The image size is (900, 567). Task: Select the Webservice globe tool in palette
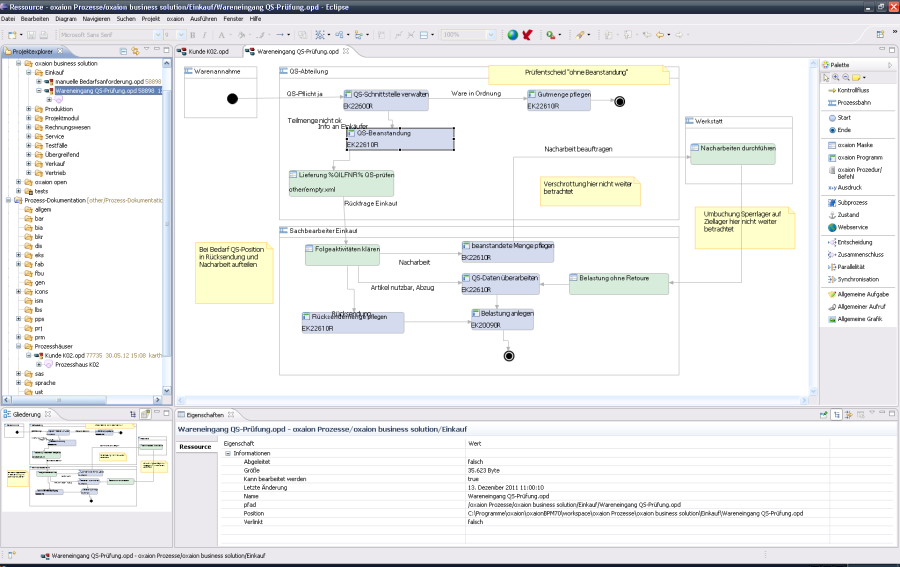pyautogui.click(x=848, y=227)
